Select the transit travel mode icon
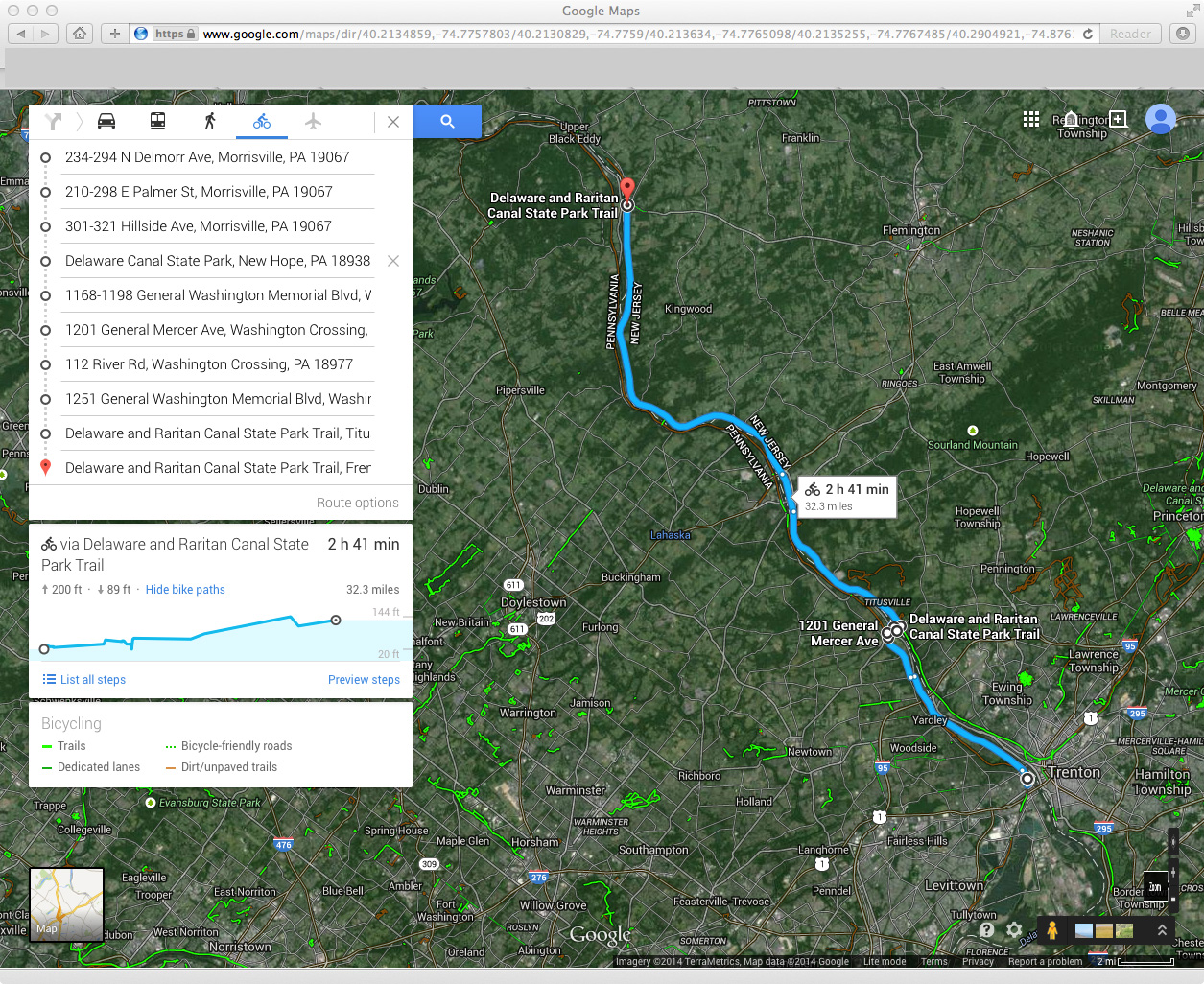The width and height of the screenshot is (1204, 984). coord(157,121)
